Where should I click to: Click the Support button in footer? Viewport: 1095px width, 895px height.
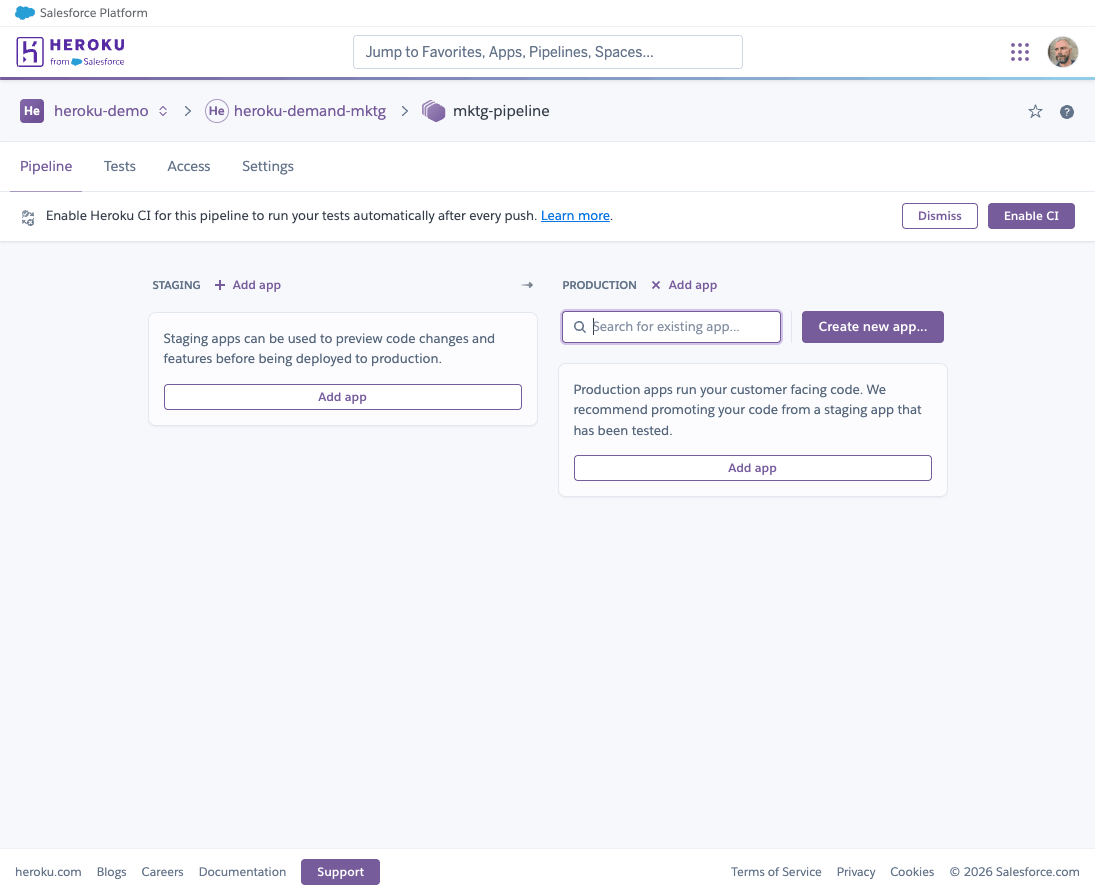tap(340, 872)
